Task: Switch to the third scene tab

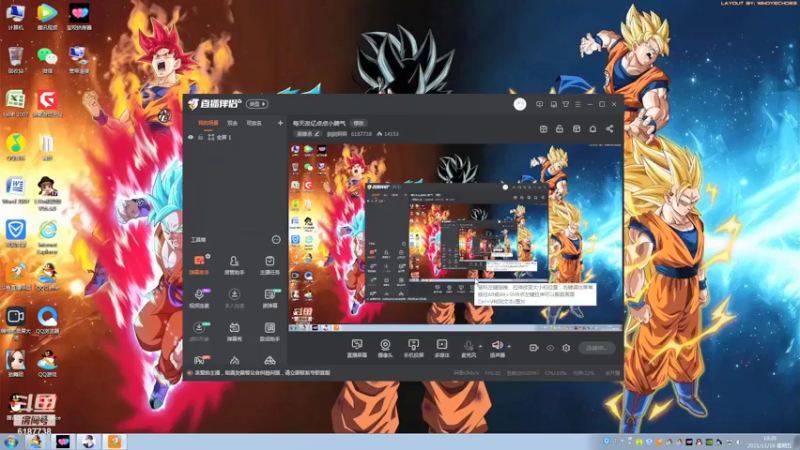Action: pos(254,123)
